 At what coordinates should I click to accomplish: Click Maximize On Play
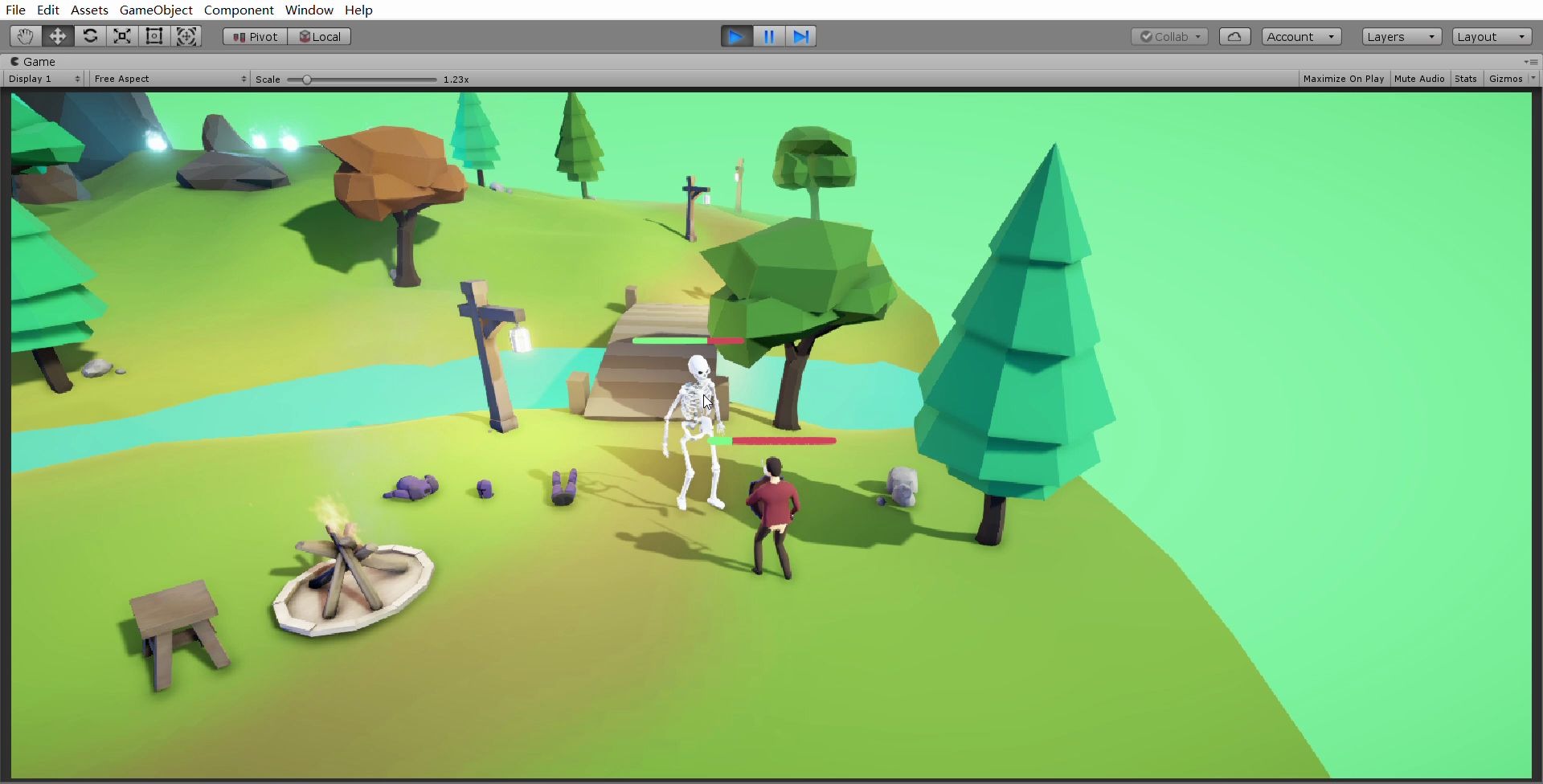tap(1343, 78)
